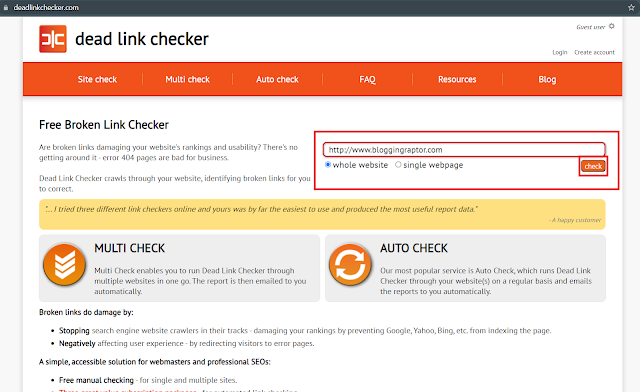Open the Auto check menu item
The width and height of the screenshot is (640, 392).
coord(277,79)
